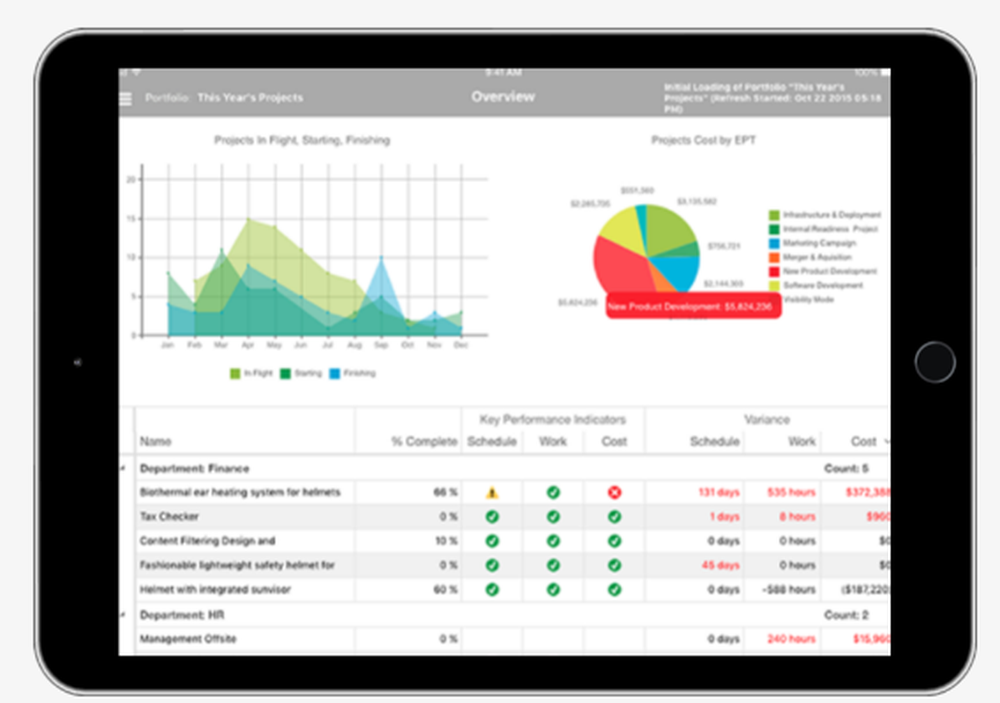Click the 240 hours variance for Management Offsite
Image resolution: width=1000 pixels, height=703 pixels.
click(791, 639)
